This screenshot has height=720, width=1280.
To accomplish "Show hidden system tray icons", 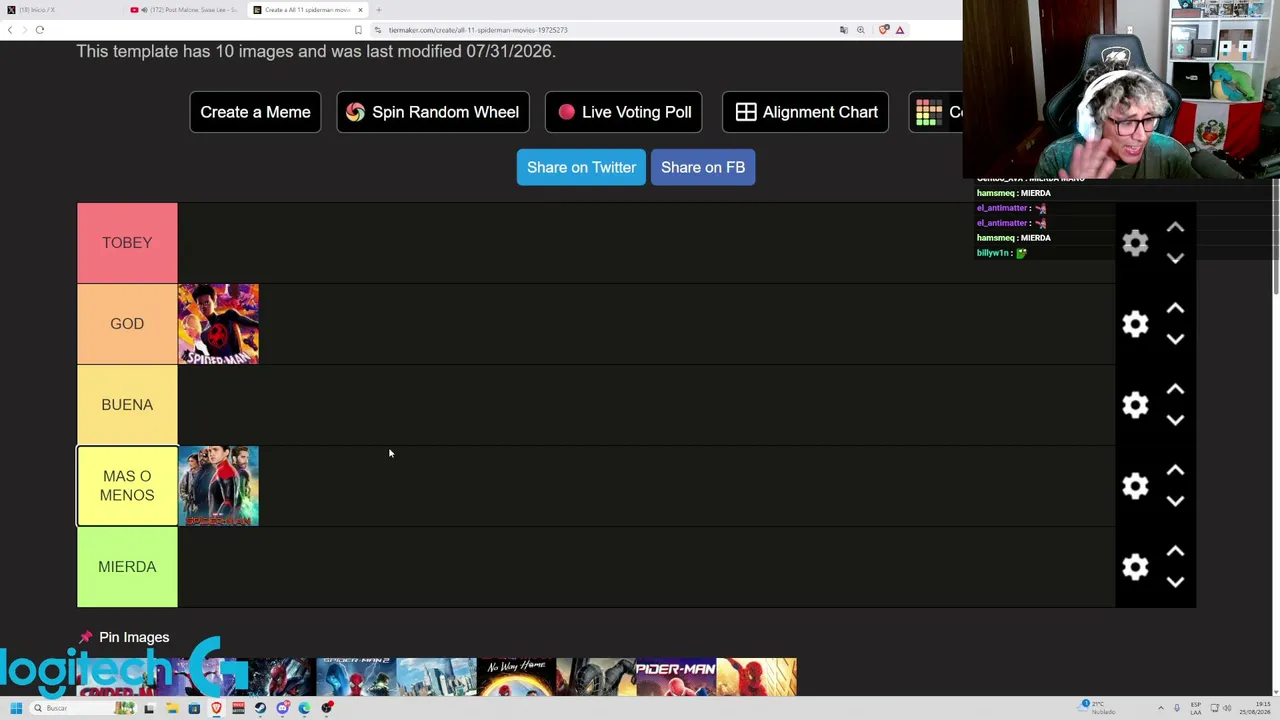I will 1160,708.
